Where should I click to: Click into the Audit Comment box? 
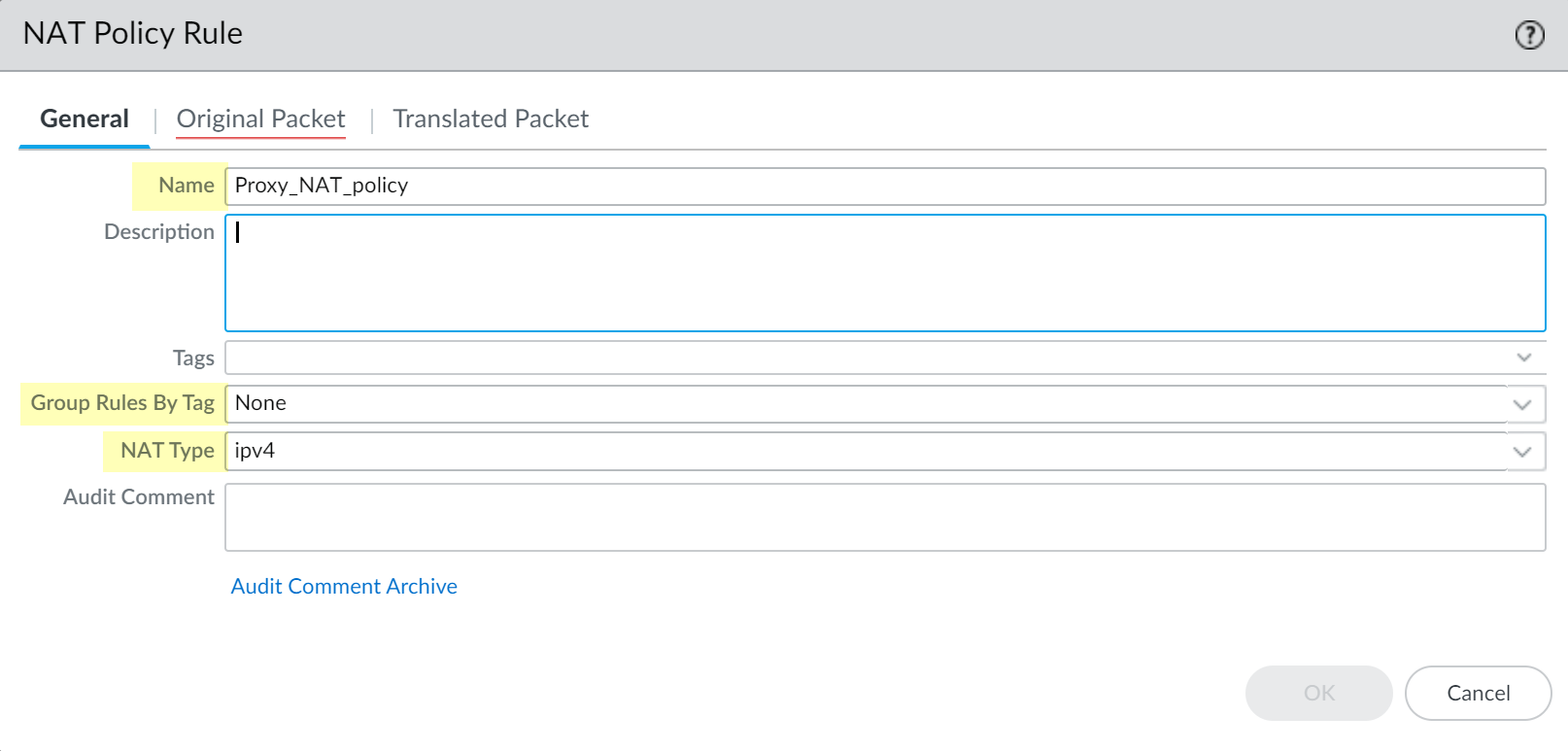tap(884, 517)
